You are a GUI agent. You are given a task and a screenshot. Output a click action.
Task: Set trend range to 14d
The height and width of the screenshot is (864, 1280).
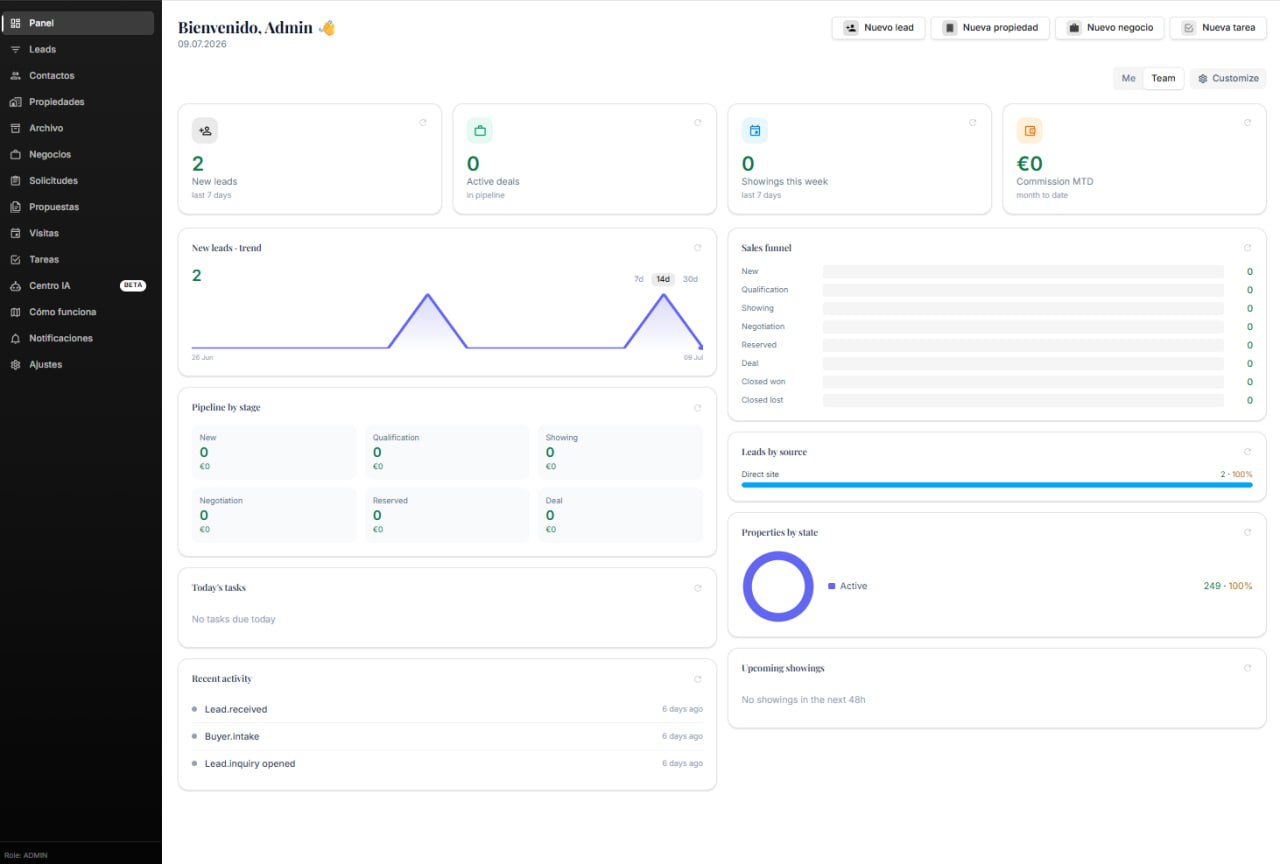pos(663,279)
